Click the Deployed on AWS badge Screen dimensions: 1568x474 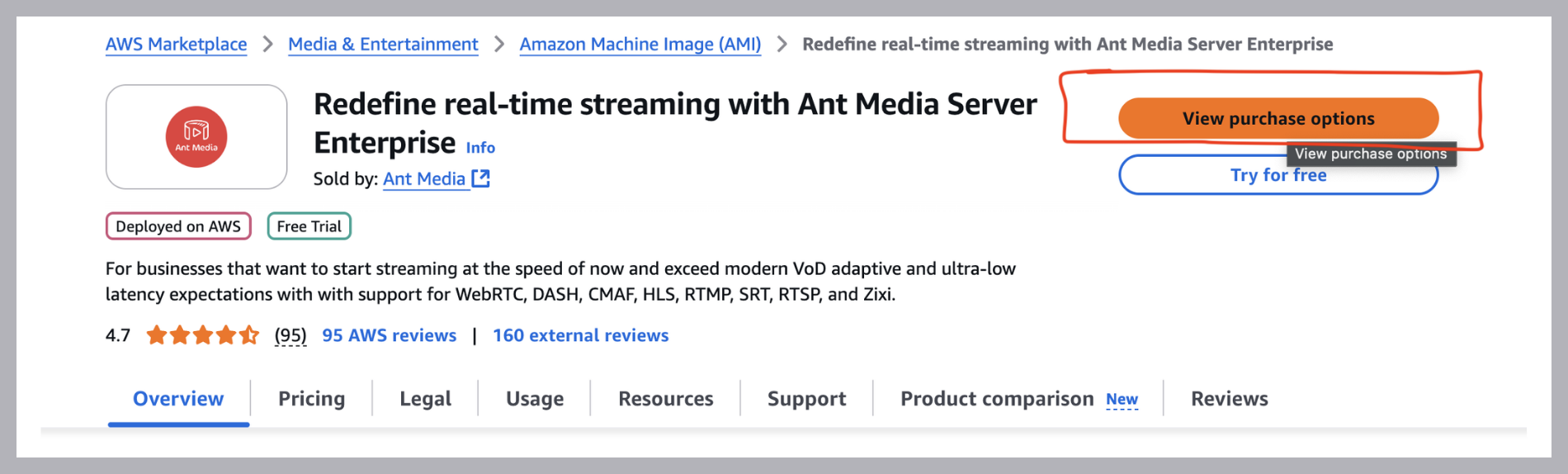tap(178, 226)
